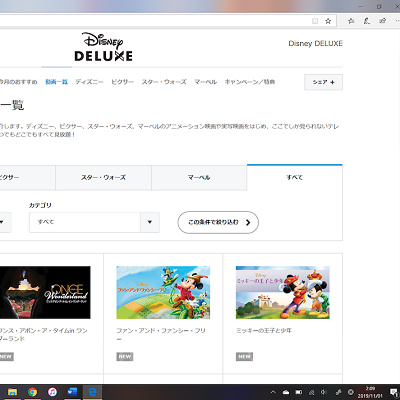Open the キャンペーン／特典 navigation link

pos(250,82)
